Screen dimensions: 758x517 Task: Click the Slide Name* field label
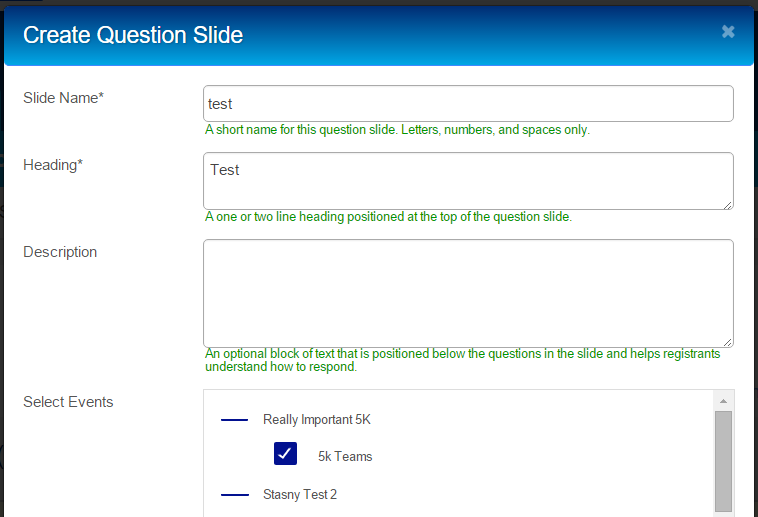point(63,97)
